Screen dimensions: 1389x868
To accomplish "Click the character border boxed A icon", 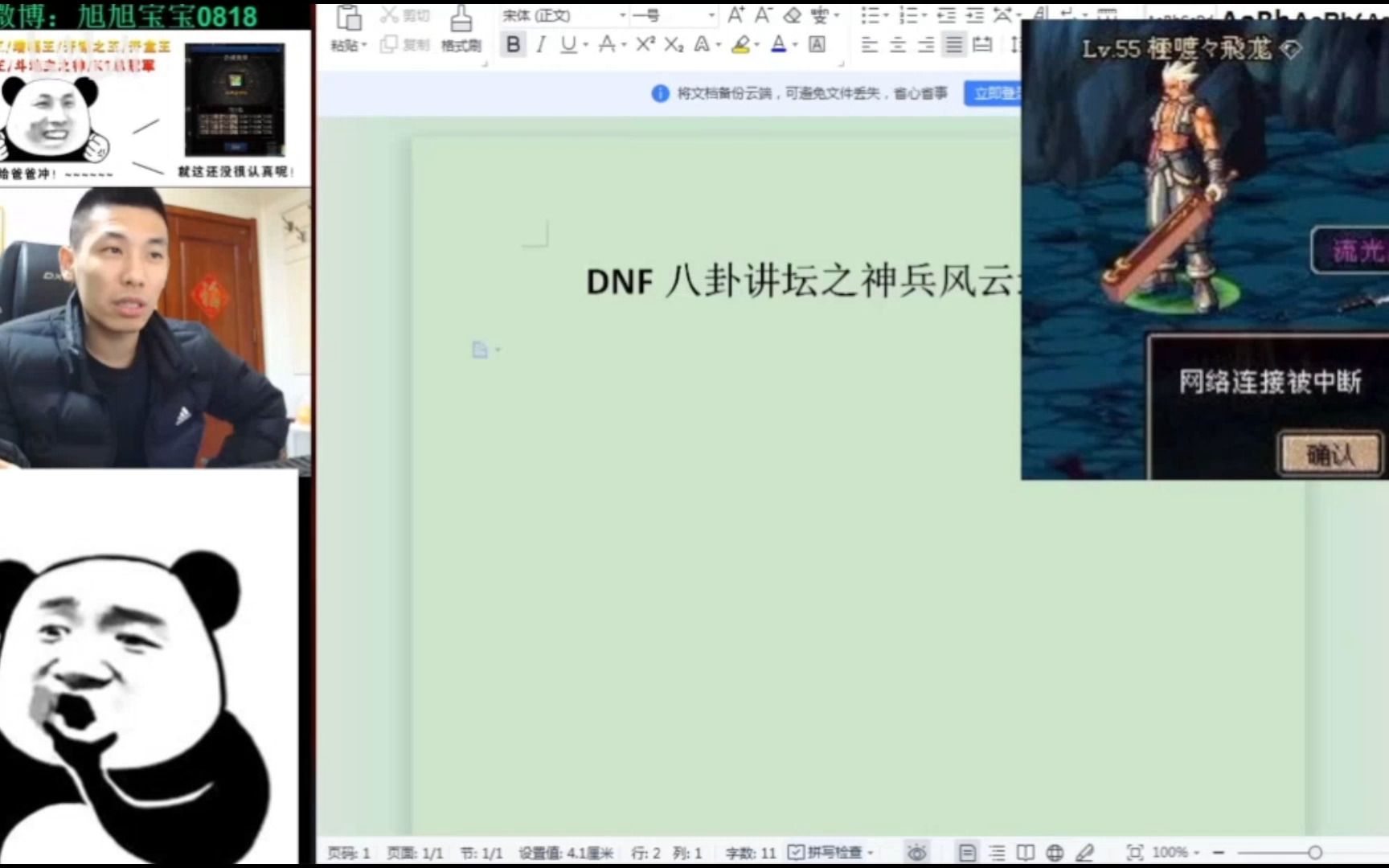I will coord(817,45).
